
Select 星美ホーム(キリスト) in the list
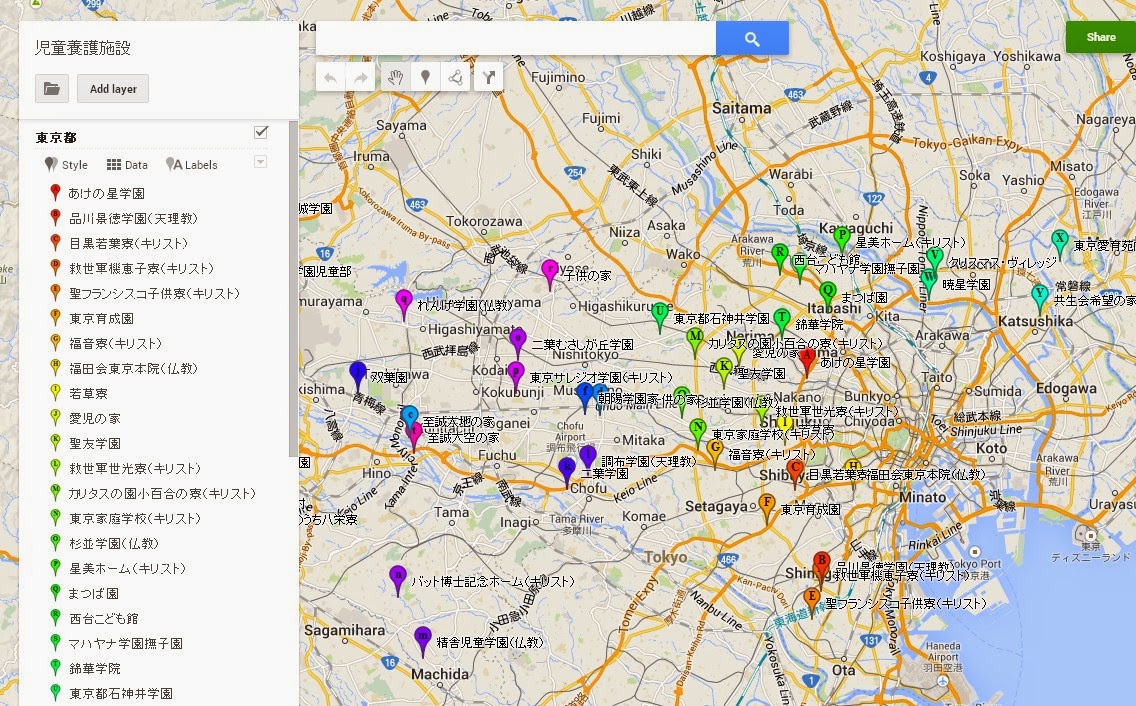tap(128, 568)
